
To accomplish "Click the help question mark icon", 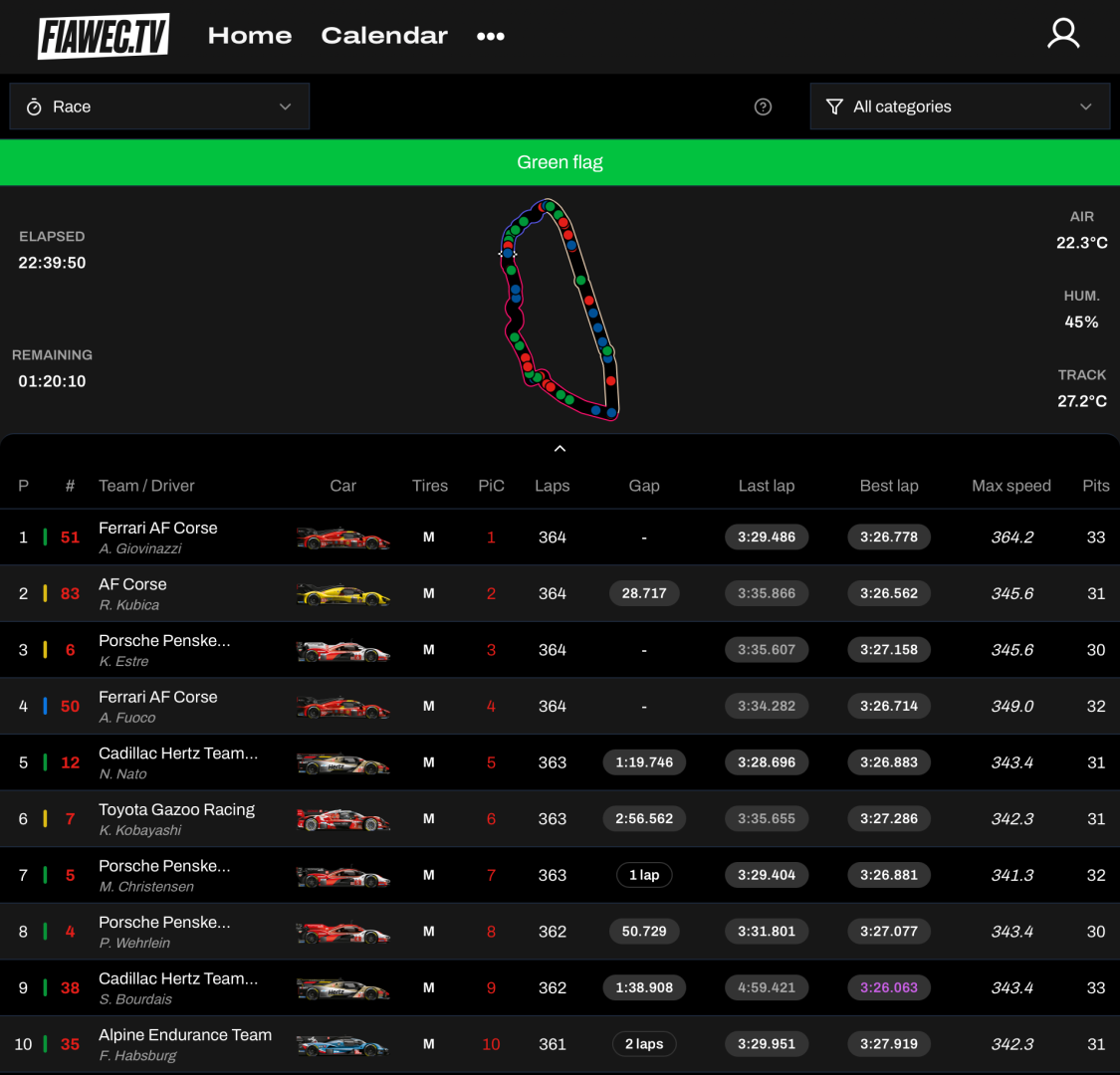I will 763,107.
